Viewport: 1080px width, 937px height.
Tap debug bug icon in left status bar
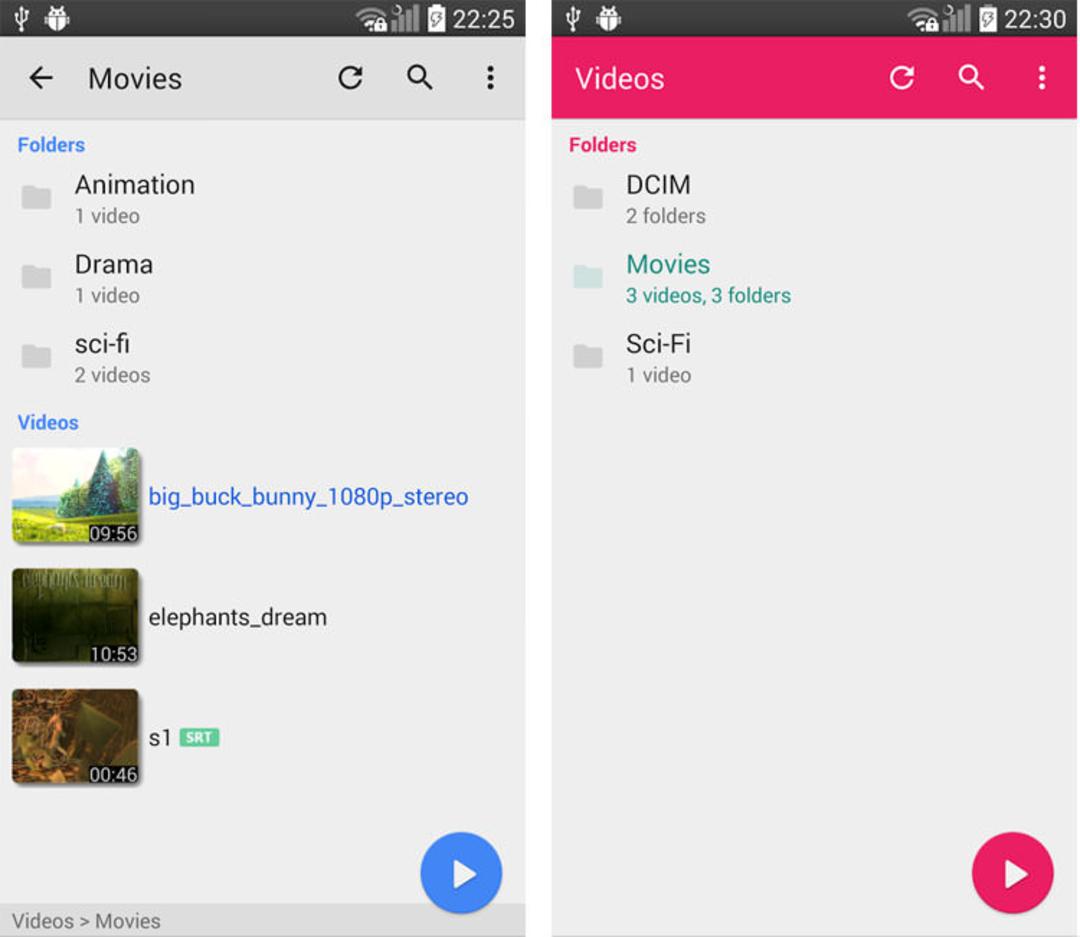(57, 19)
